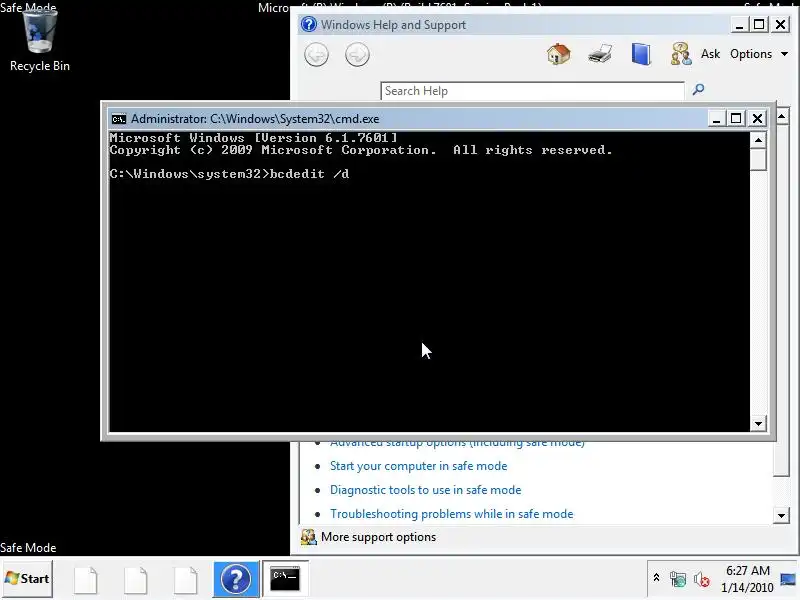The width and height of the screenshot is (800, 600).
Task: Click the Microsoft Windows Version 6.1.7601 line
Action: [253, 138]
